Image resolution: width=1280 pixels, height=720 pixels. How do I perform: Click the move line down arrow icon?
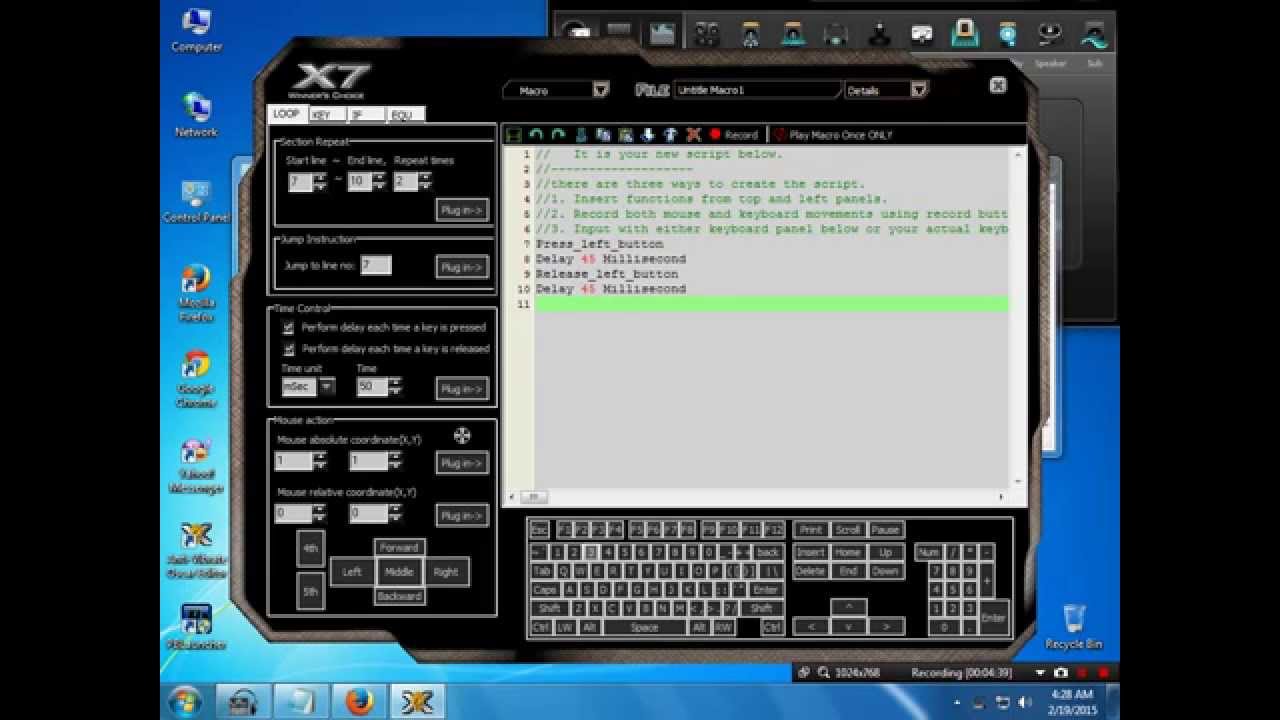[x=648, y=134]
